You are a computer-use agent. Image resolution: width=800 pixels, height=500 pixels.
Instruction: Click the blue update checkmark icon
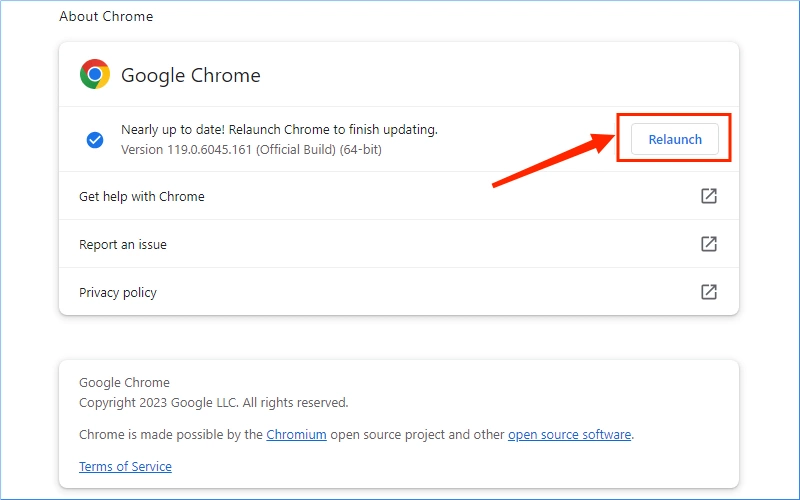tap(95, 139)
